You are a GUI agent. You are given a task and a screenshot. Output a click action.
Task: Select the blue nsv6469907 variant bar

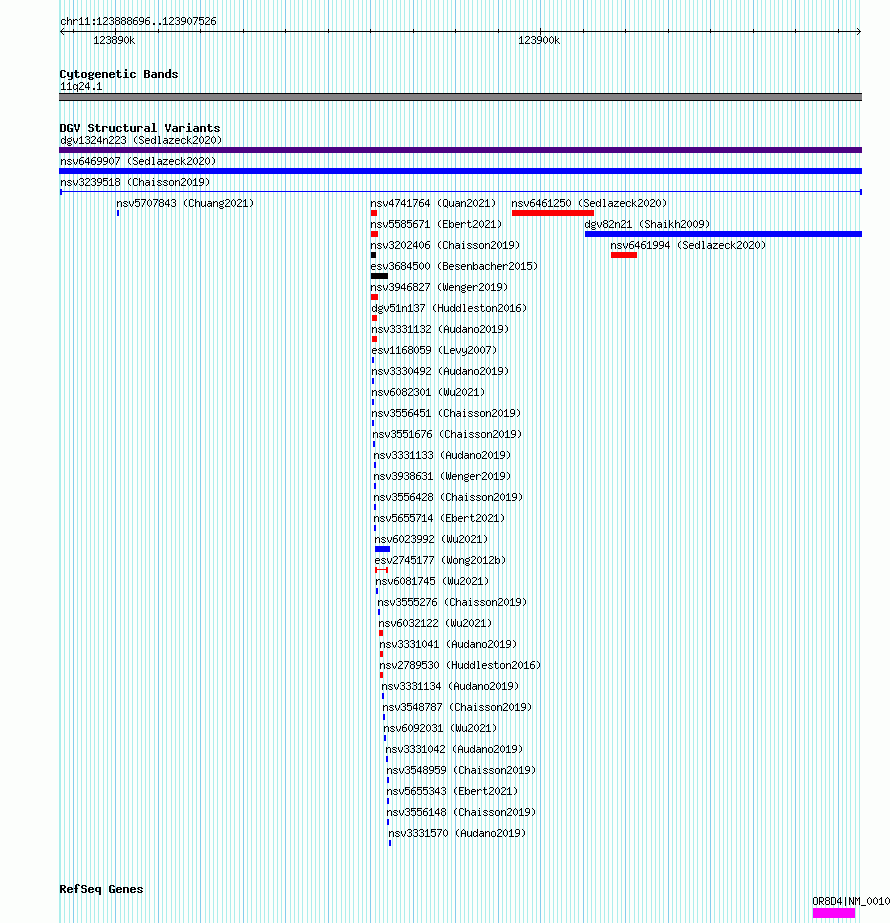tap(460, 171)
